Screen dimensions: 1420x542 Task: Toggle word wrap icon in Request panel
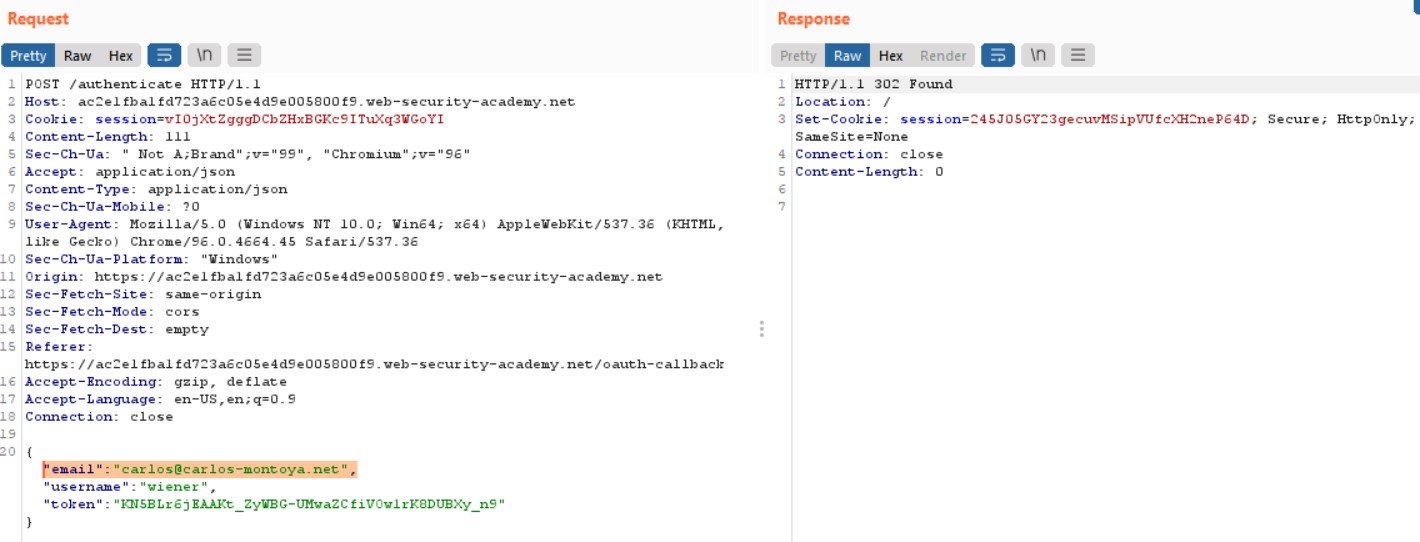164,55
